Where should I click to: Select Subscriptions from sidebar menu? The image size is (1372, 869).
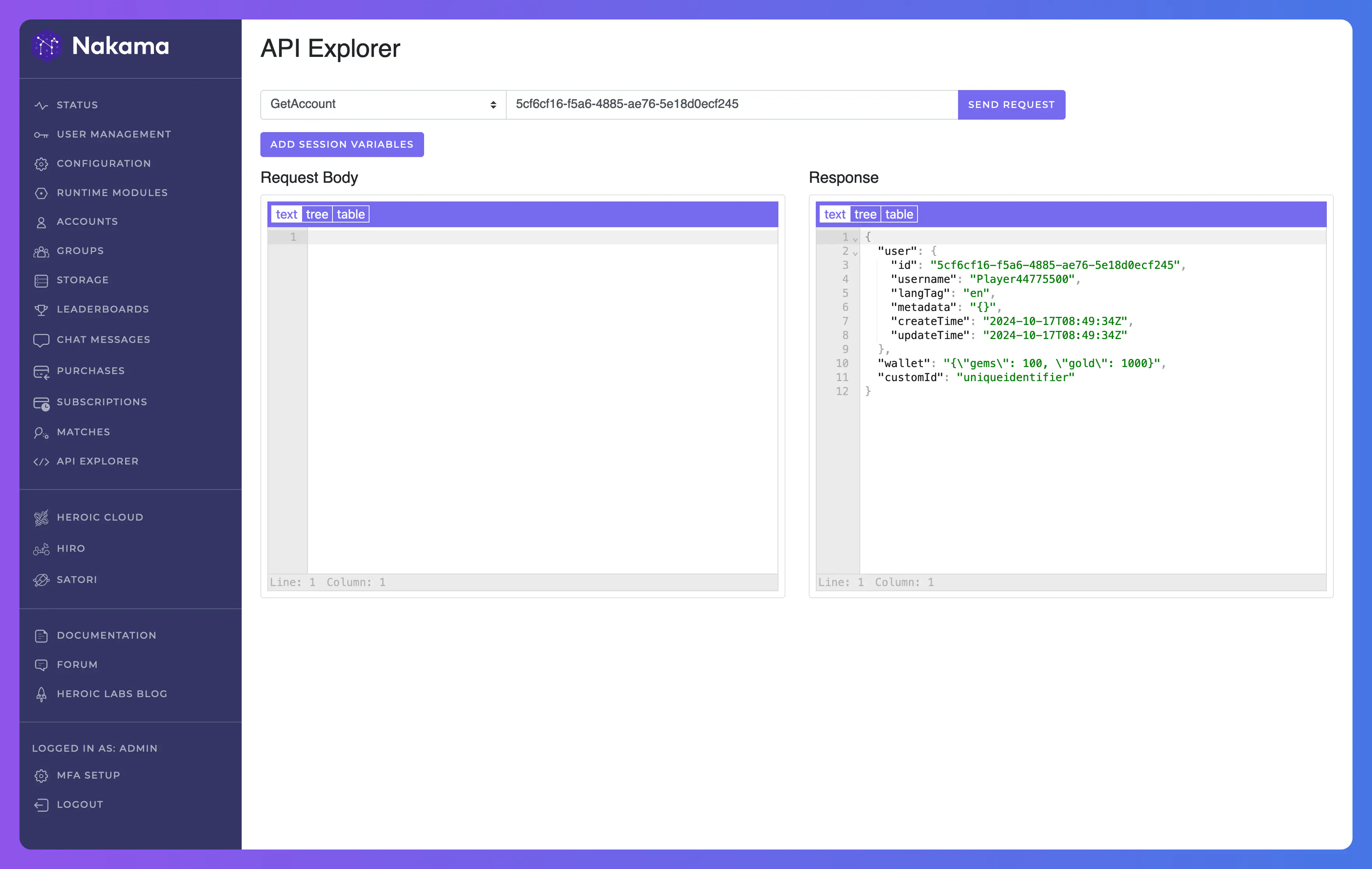pyautogui.click(x=101, y=401)
